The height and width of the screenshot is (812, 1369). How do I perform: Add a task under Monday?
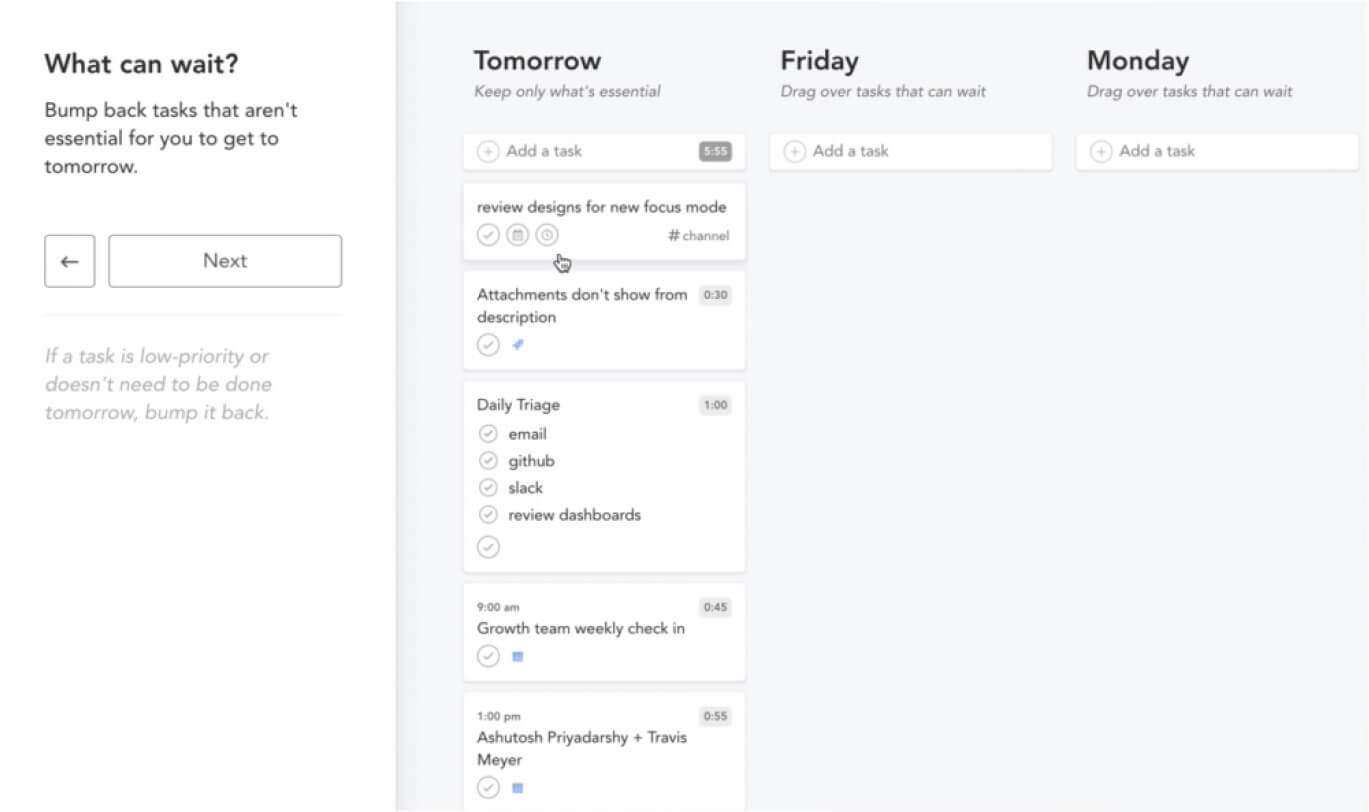pyautogui.click(x=1217, y=152)
